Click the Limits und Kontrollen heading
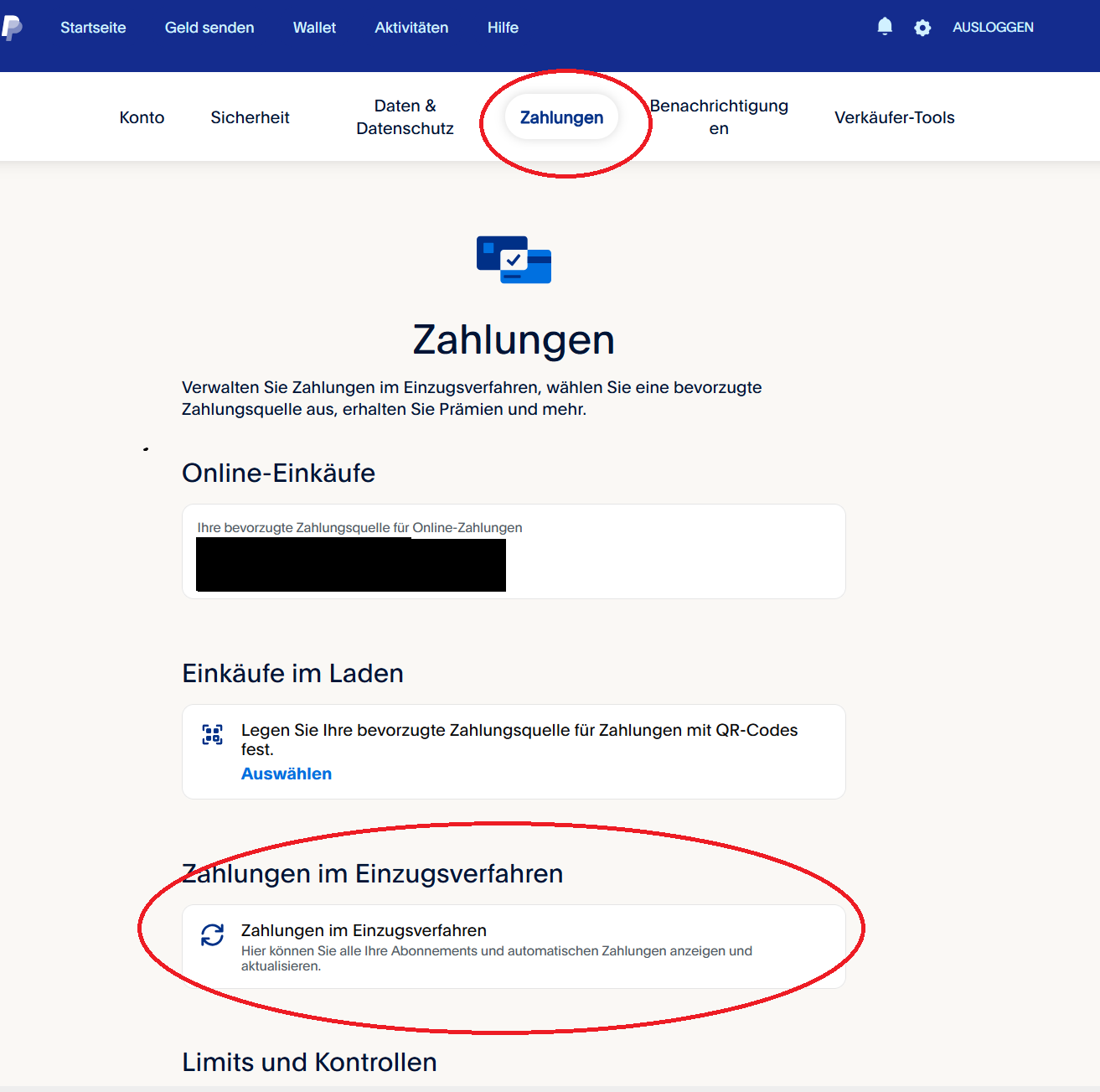The image size is (1100, 1092). pyautogui.click(x=309, y=1062)
